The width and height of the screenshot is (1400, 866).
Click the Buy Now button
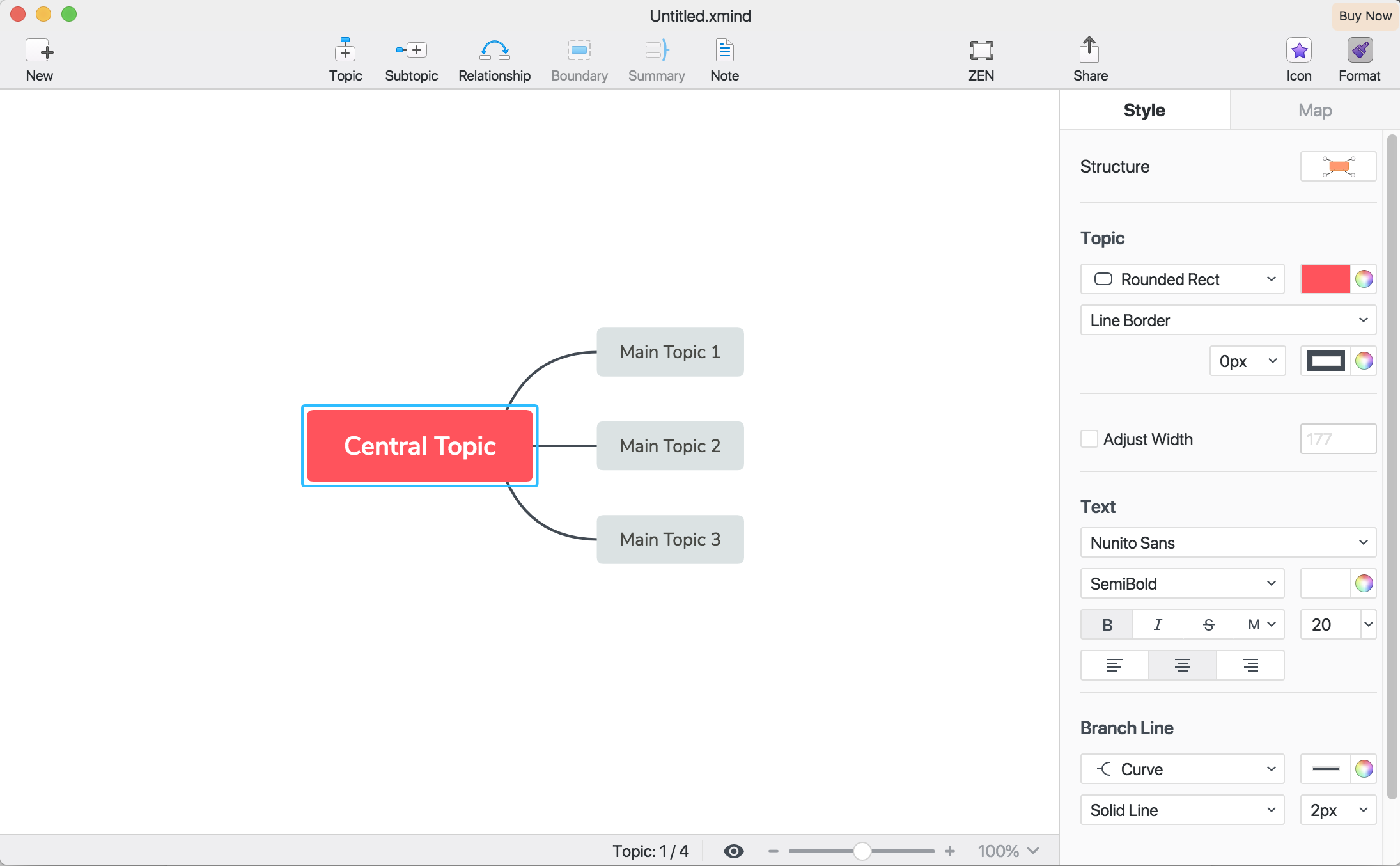coord(1365,16)
